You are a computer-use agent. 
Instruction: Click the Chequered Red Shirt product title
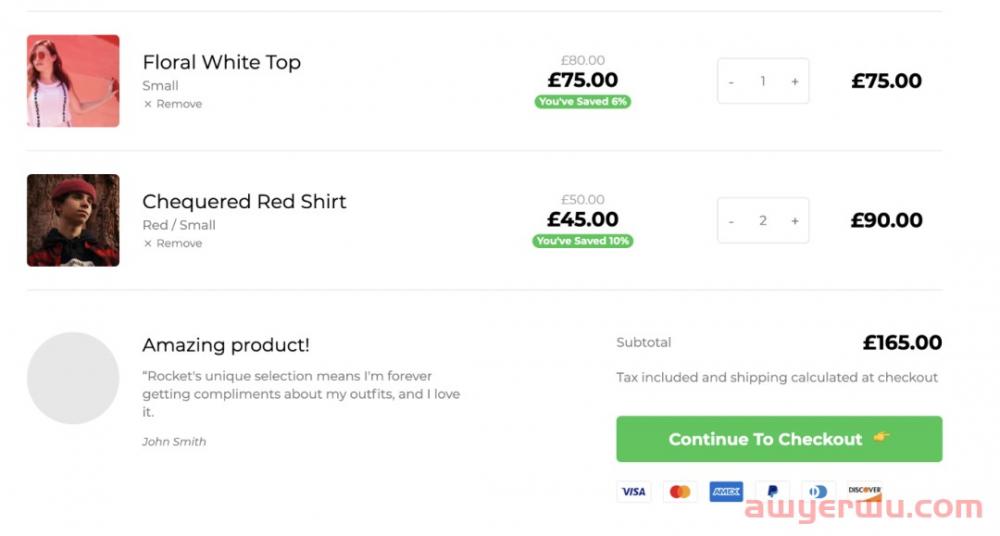pos(244,201)
